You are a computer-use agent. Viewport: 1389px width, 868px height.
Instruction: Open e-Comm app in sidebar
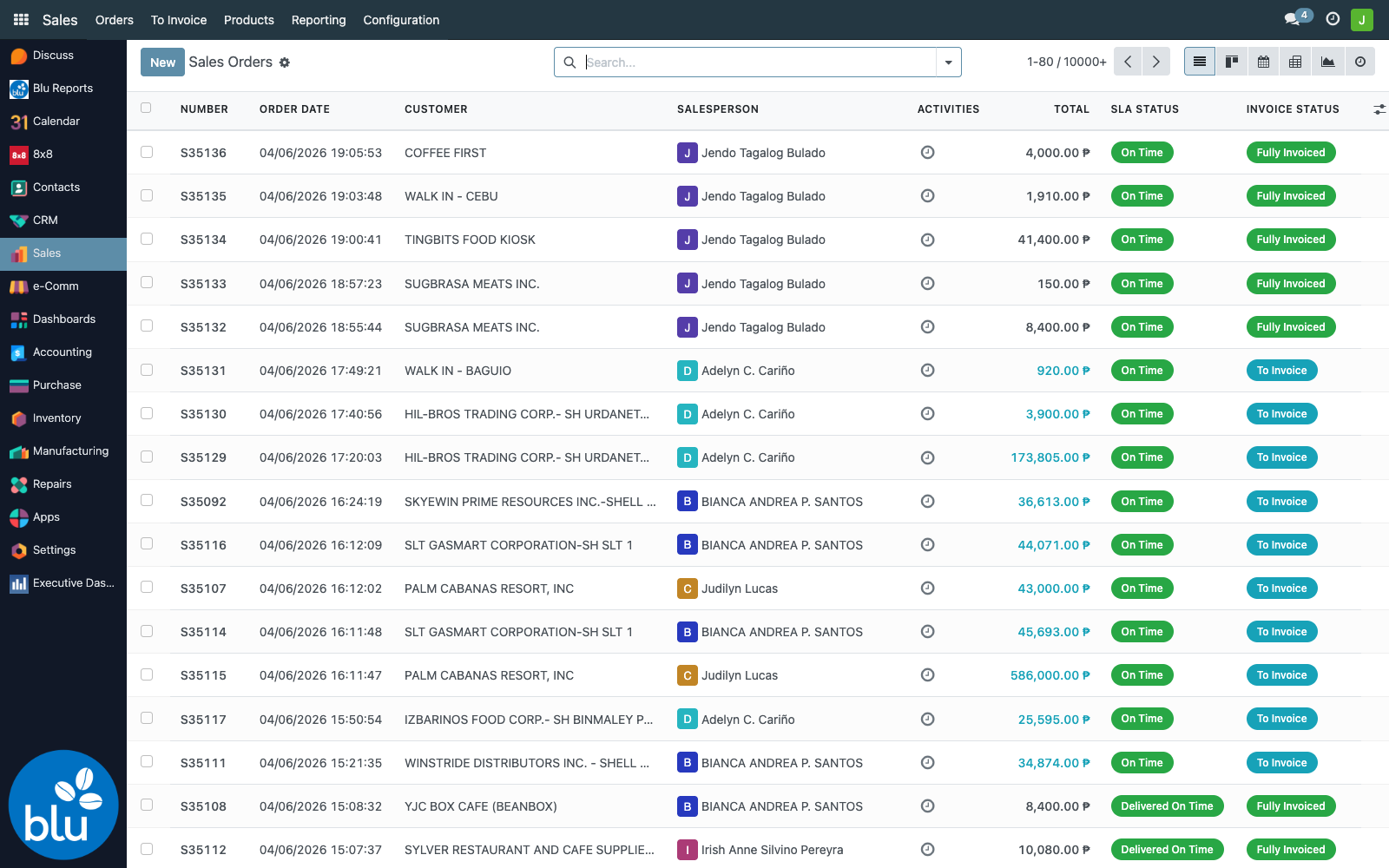(63, 286)
